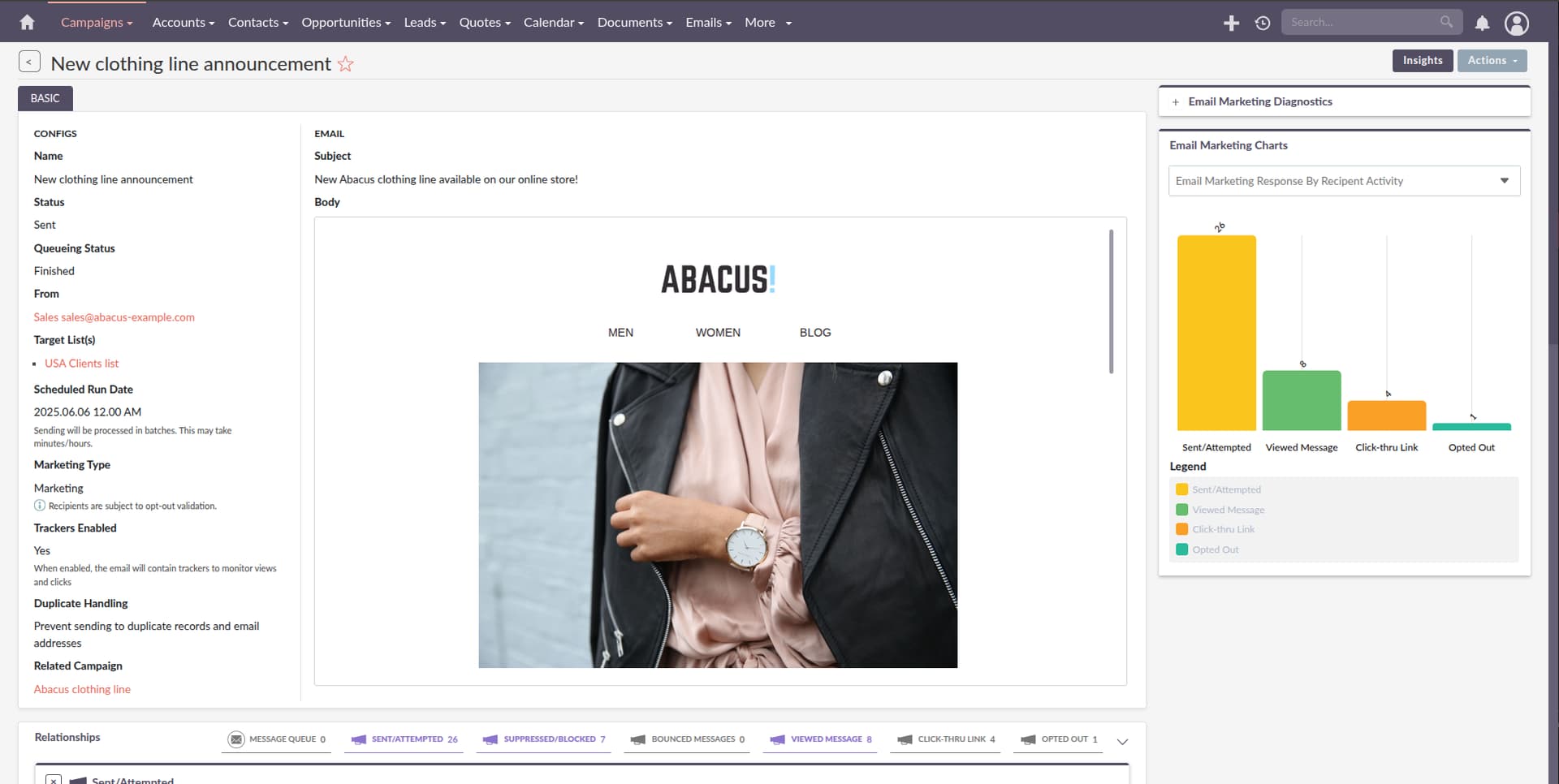Click the home icon in navigation bar
Screen dimensions: 1559x784
pyautogui.click(x=27, y=22)
